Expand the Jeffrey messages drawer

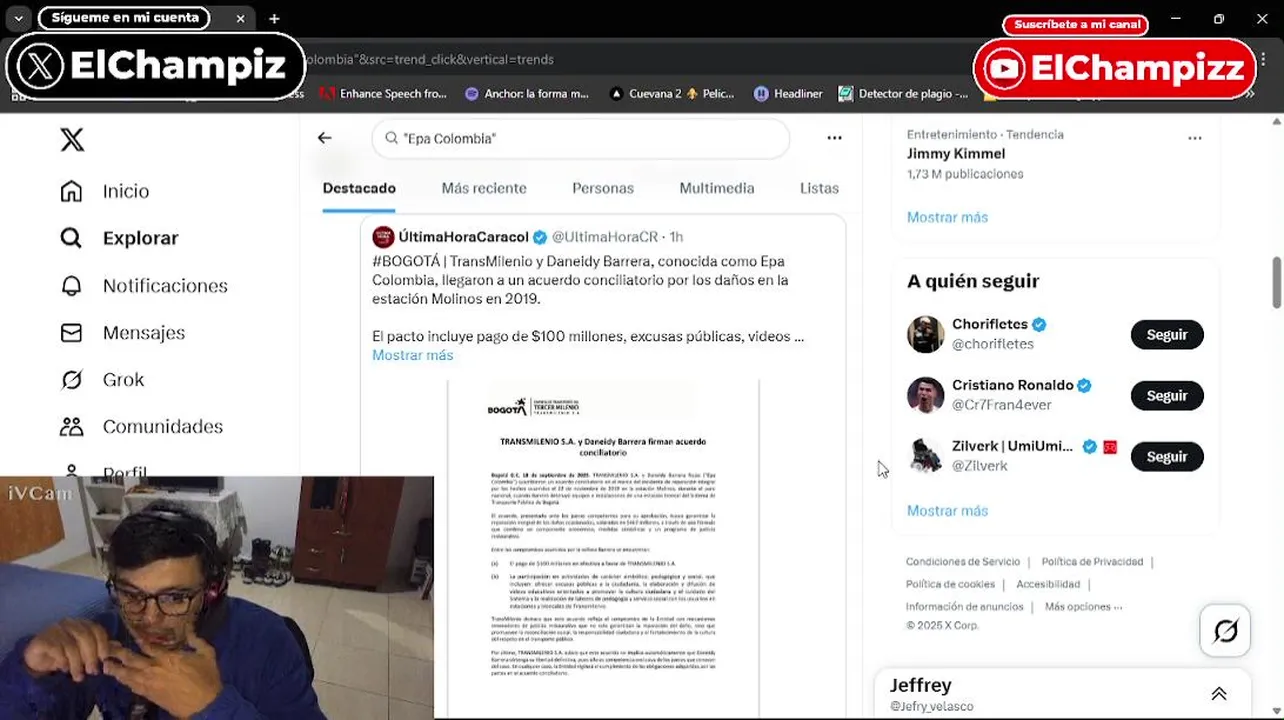[x=1218, y=694]
